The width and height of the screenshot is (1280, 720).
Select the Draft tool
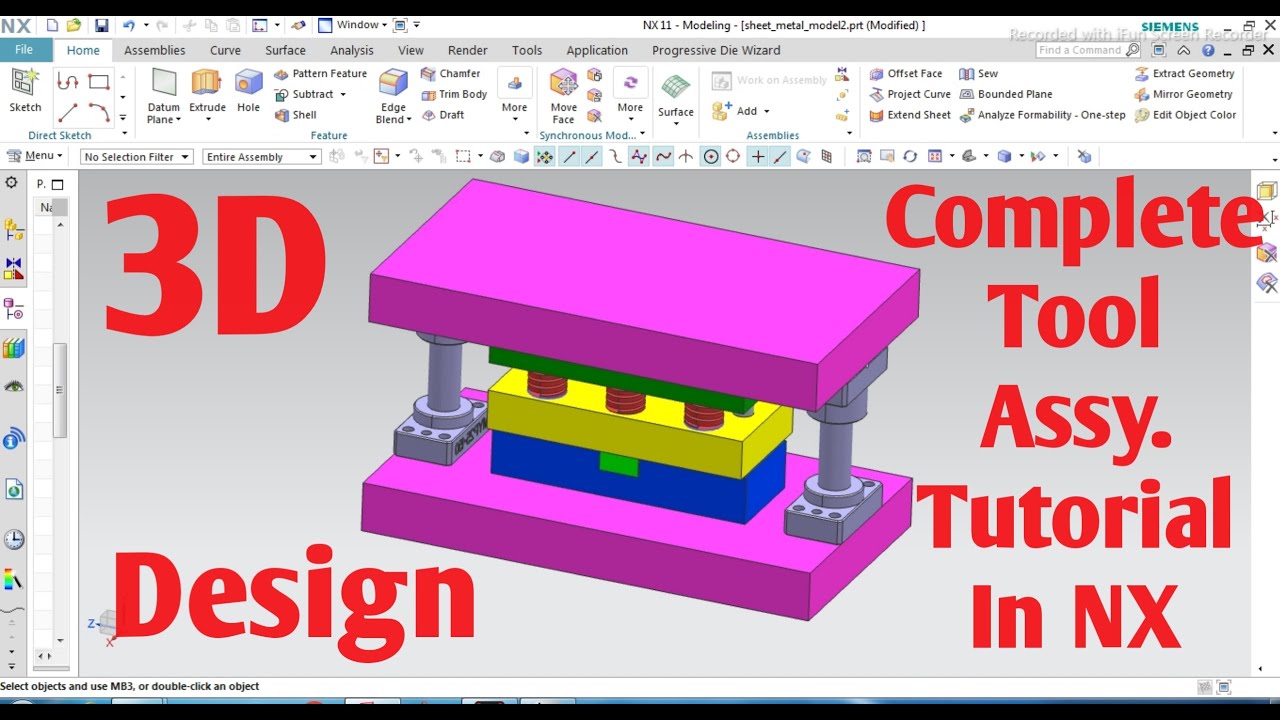click(x=442, y=115)
